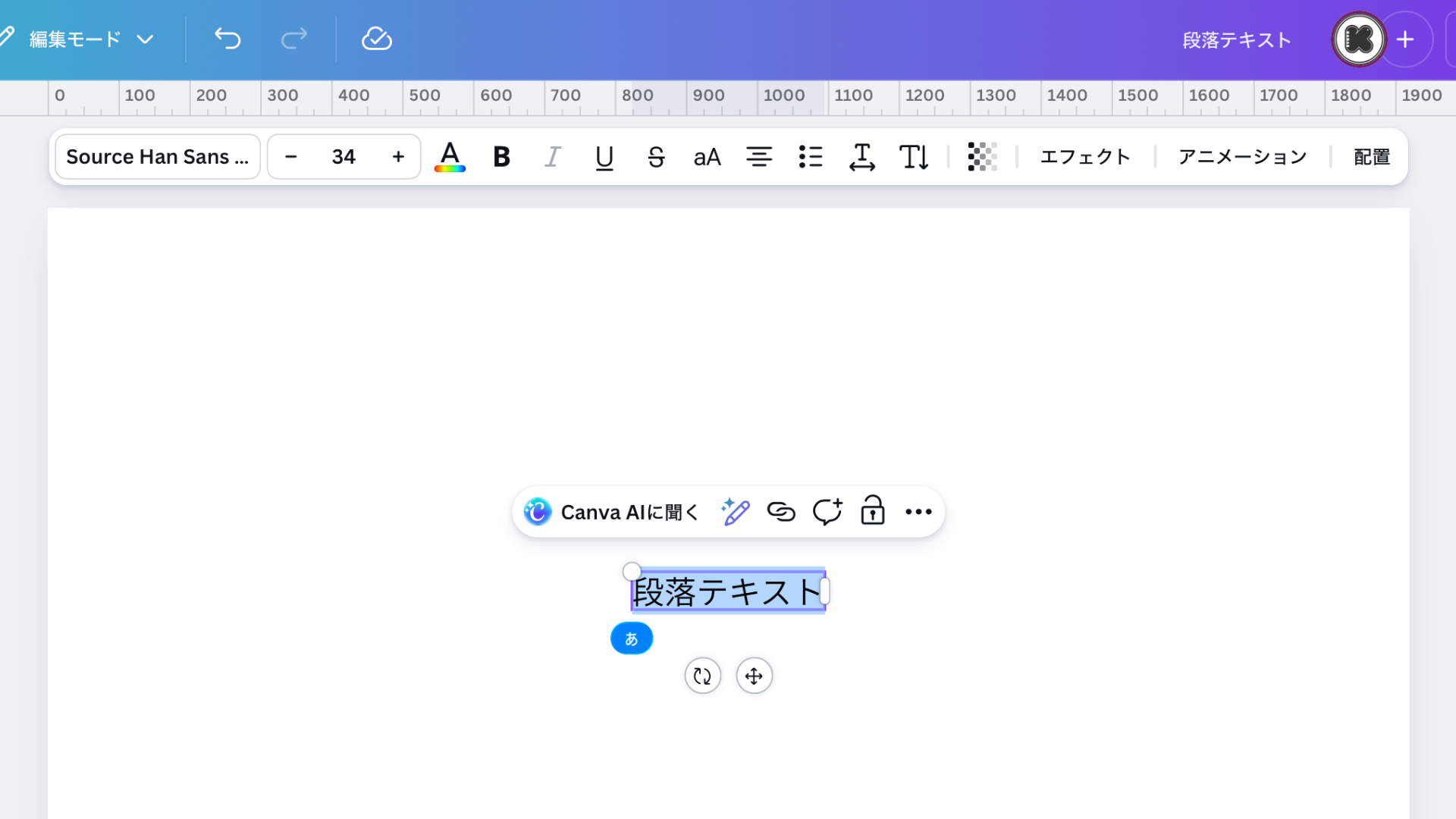Click the font size field showing 34

tap(344, 157)
